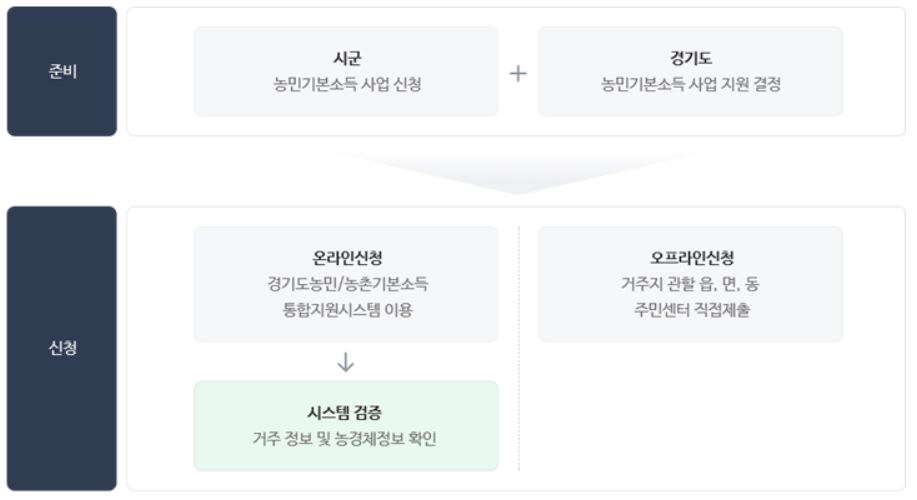Click empty area below 오프라인신청 card
This screenshot has height=500, width=917.
[x=691, y=409]
